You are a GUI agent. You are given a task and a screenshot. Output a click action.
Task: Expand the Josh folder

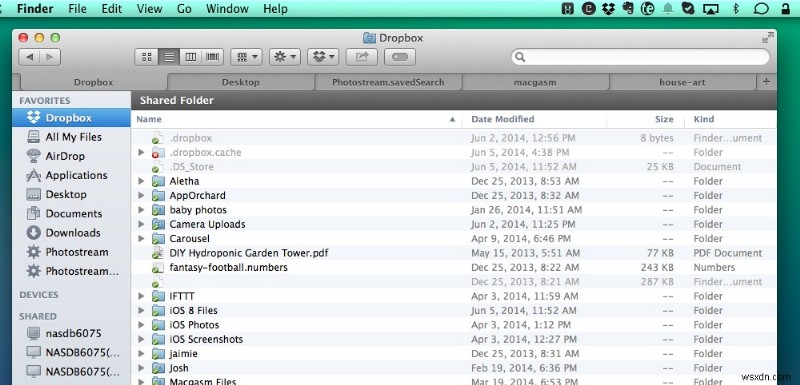click(x=141, y=368)
